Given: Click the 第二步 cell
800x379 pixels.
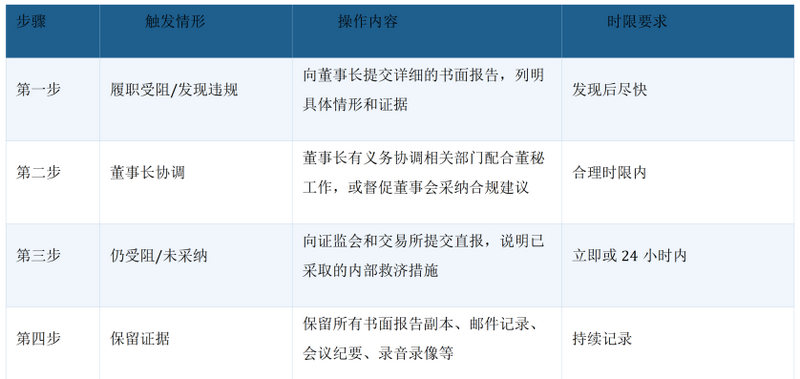Looking at the screenshot, I should pyautogui.click(x=53, y=182).
